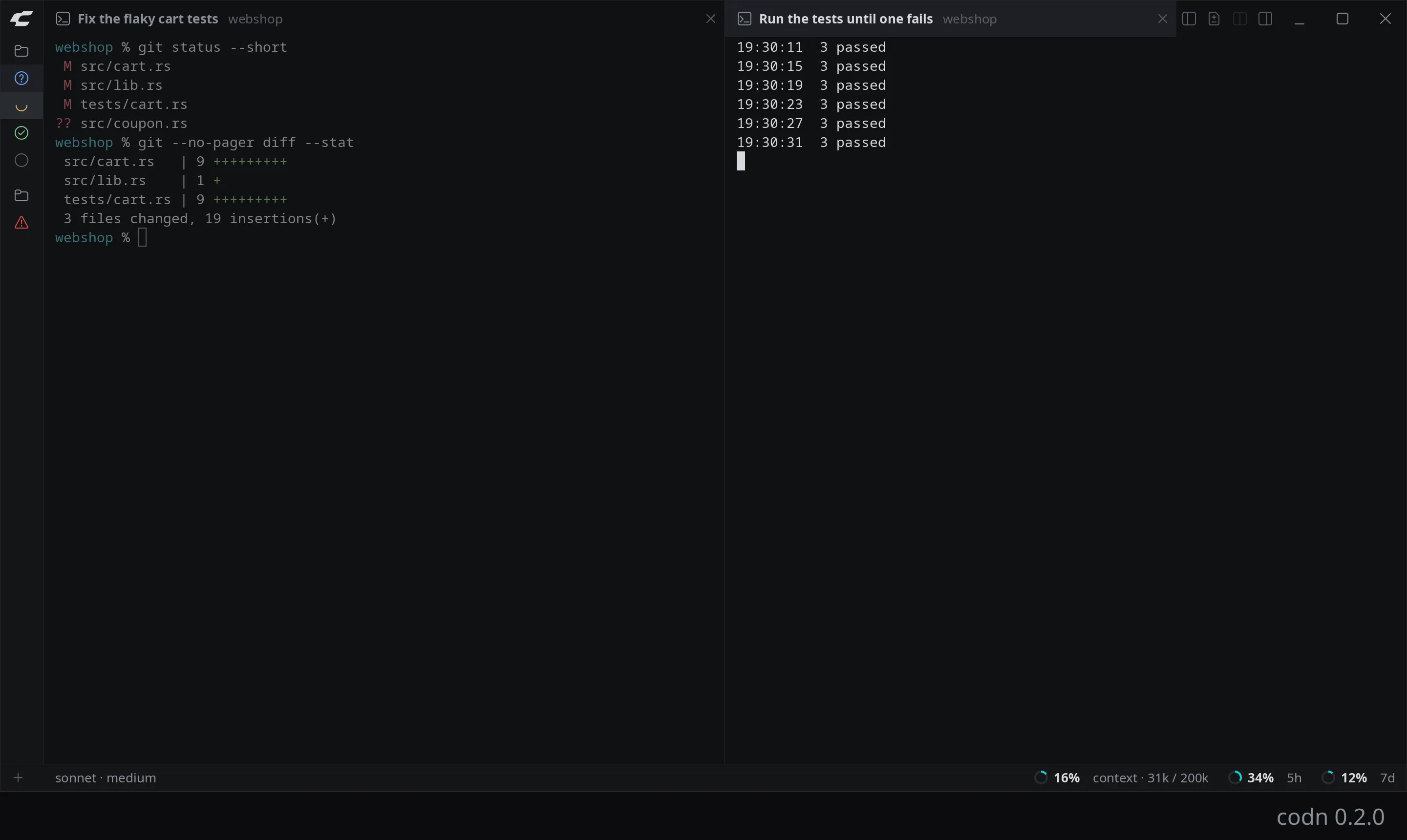Screen dimensions: 1407x840
Task: Focus the right terminal block cursor
Action: 741,161
